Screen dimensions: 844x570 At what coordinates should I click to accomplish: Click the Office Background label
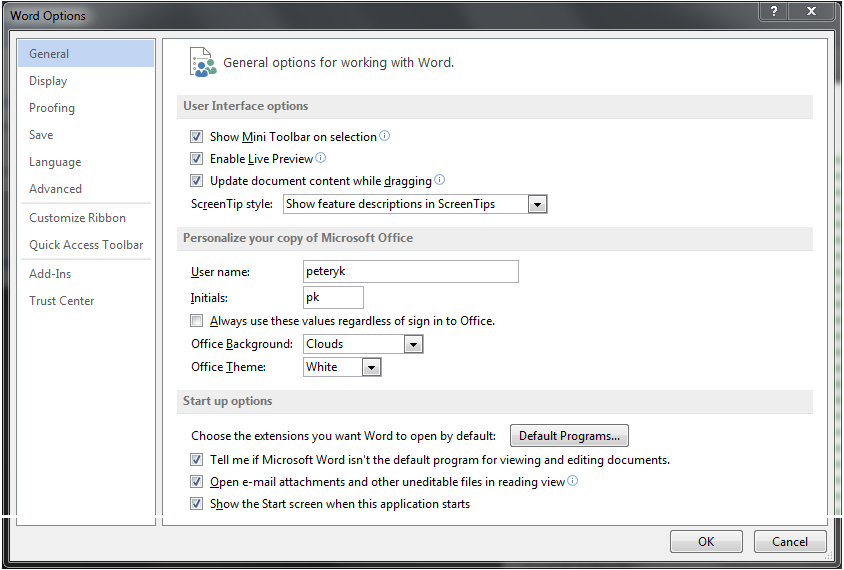tap(242, 344)
